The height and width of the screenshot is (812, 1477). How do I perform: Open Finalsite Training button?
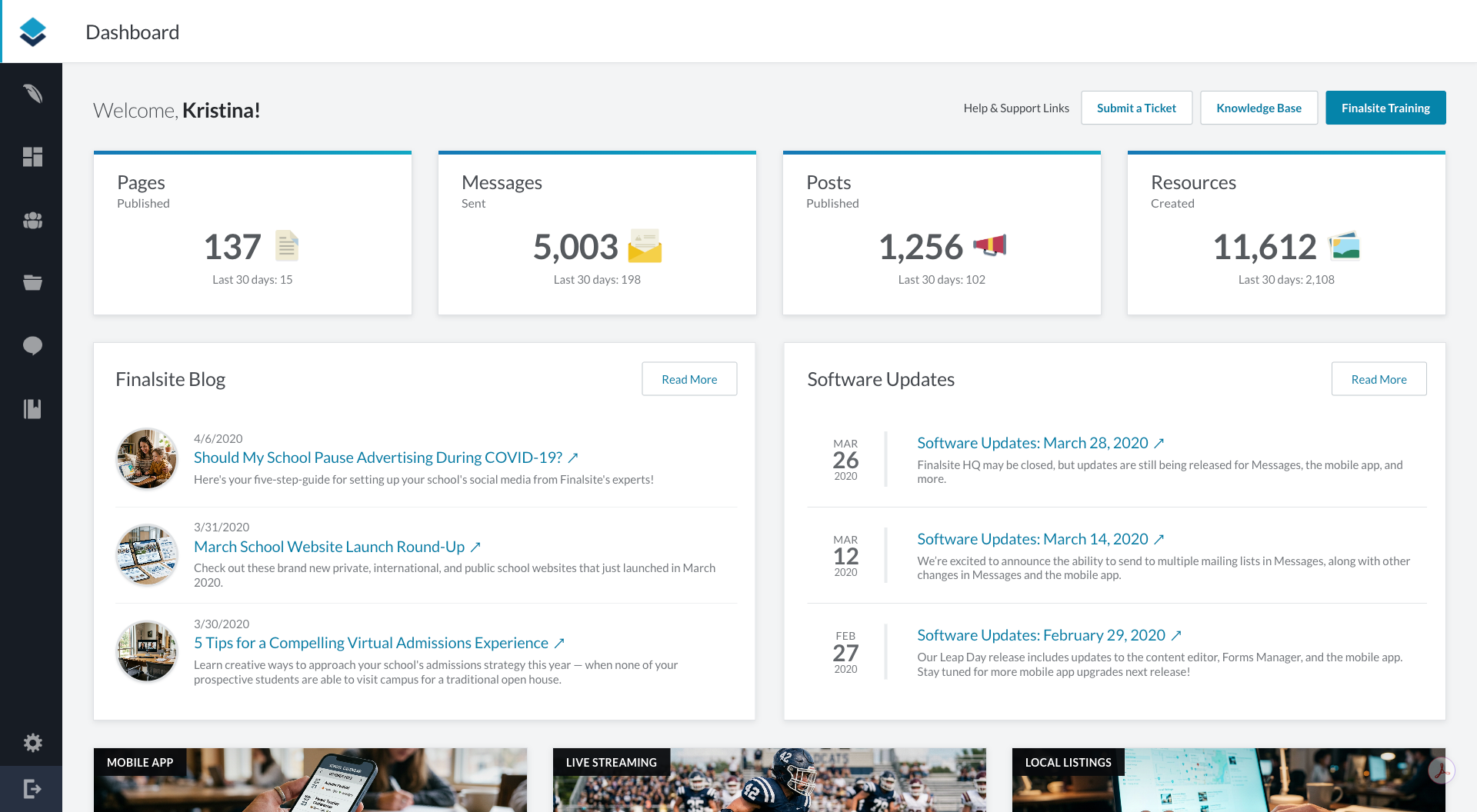pyautogui.click(x=1385, y=108)
